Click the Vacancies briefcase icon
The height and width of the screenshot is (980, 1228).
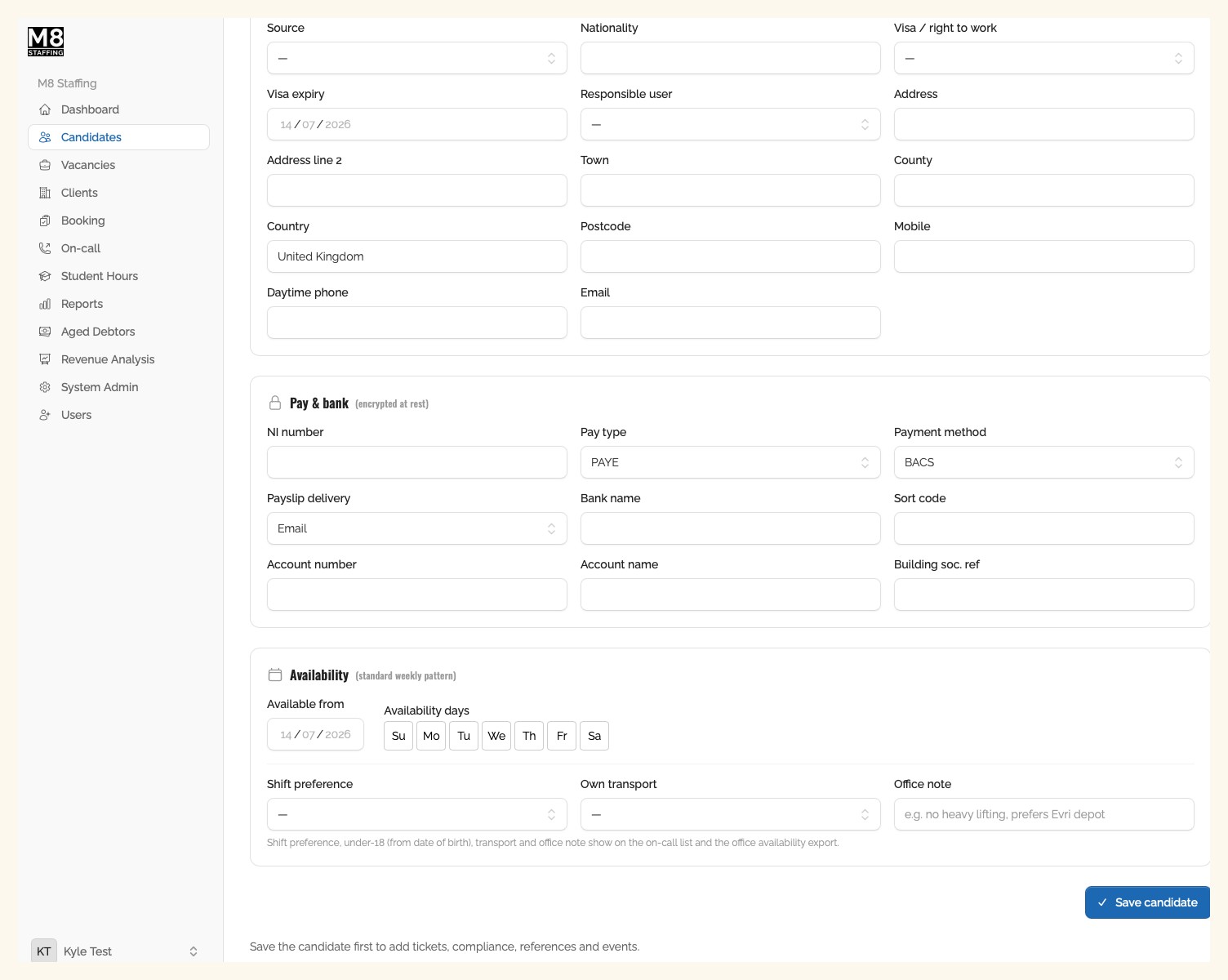pyautogui.click(x=45, y=165)
